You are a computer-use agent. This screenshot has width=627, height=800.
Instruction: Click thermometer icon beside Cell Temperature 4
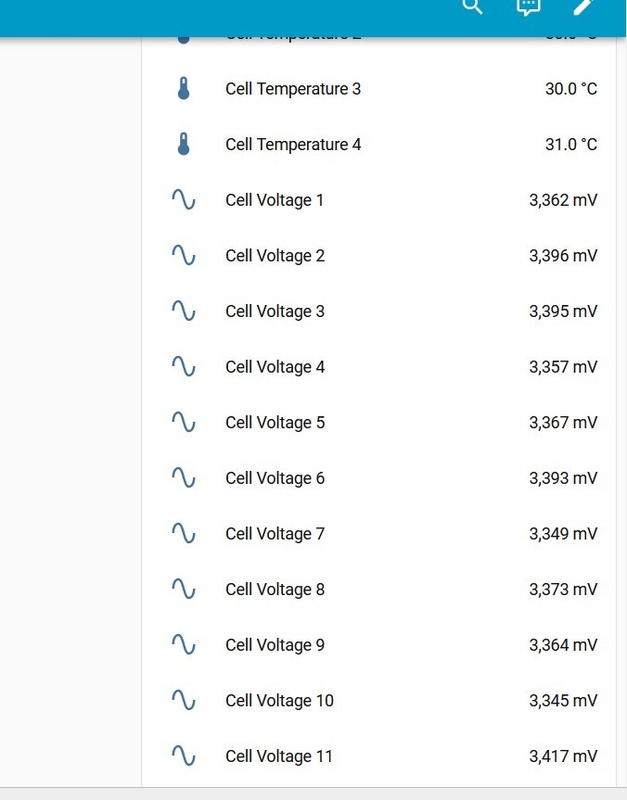coord(183,145)
